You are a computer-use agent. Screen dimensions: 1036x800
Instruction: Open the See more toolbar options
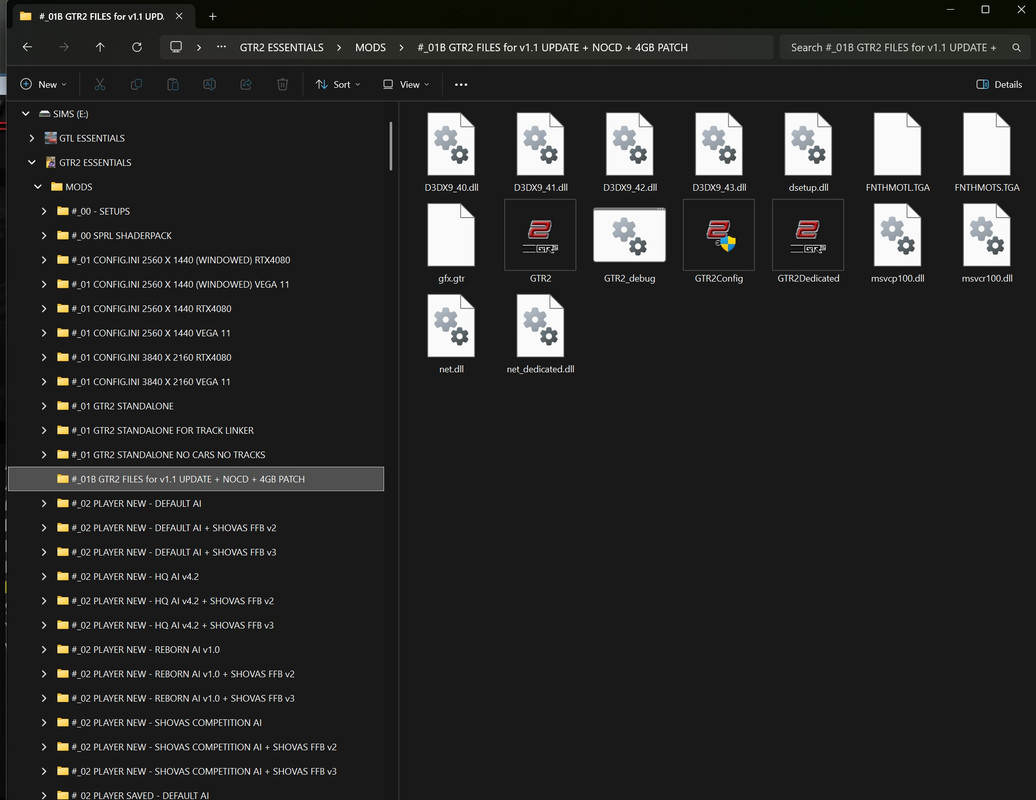click(461, 85)
